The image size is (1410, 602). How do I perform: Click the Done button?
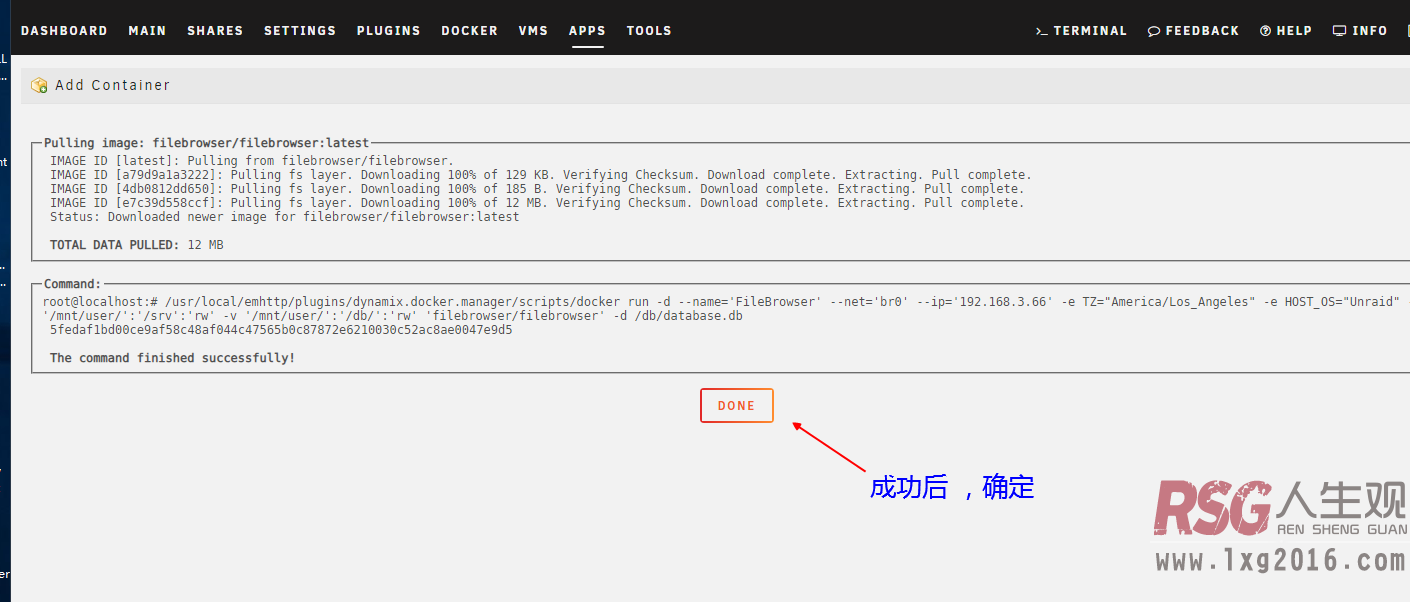[x=737, y=406]
